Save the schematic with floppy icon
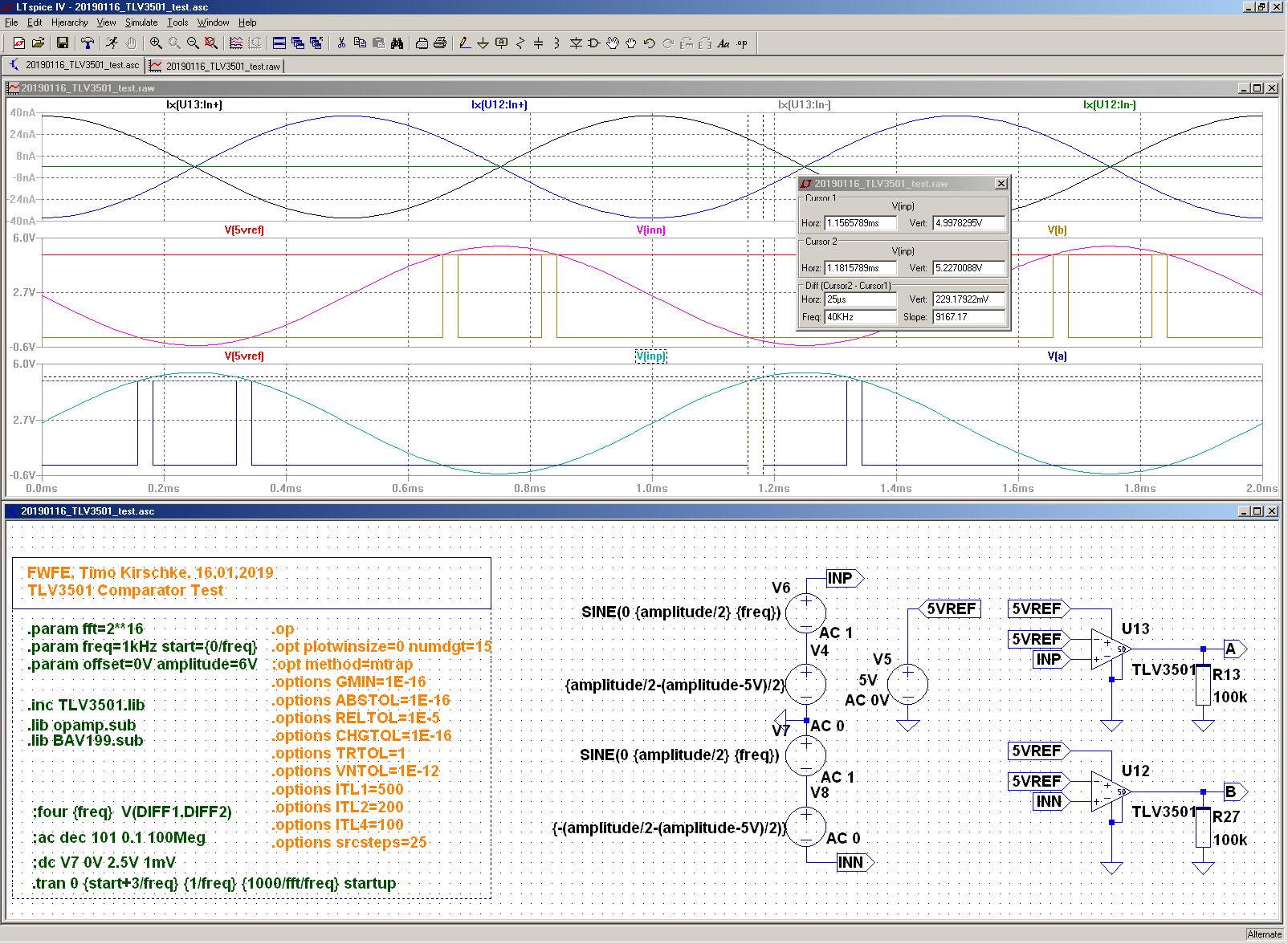This screenshot has height=944, width=1288. coord(63,43)
